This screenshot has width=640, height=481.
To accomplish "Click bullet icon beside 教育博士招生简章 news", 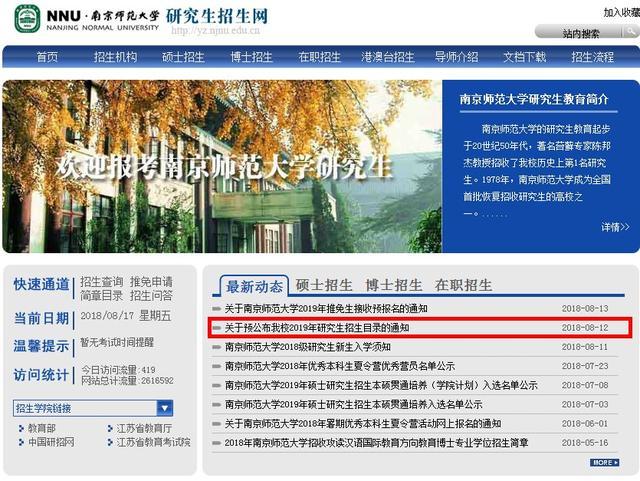I will [217, 443].
